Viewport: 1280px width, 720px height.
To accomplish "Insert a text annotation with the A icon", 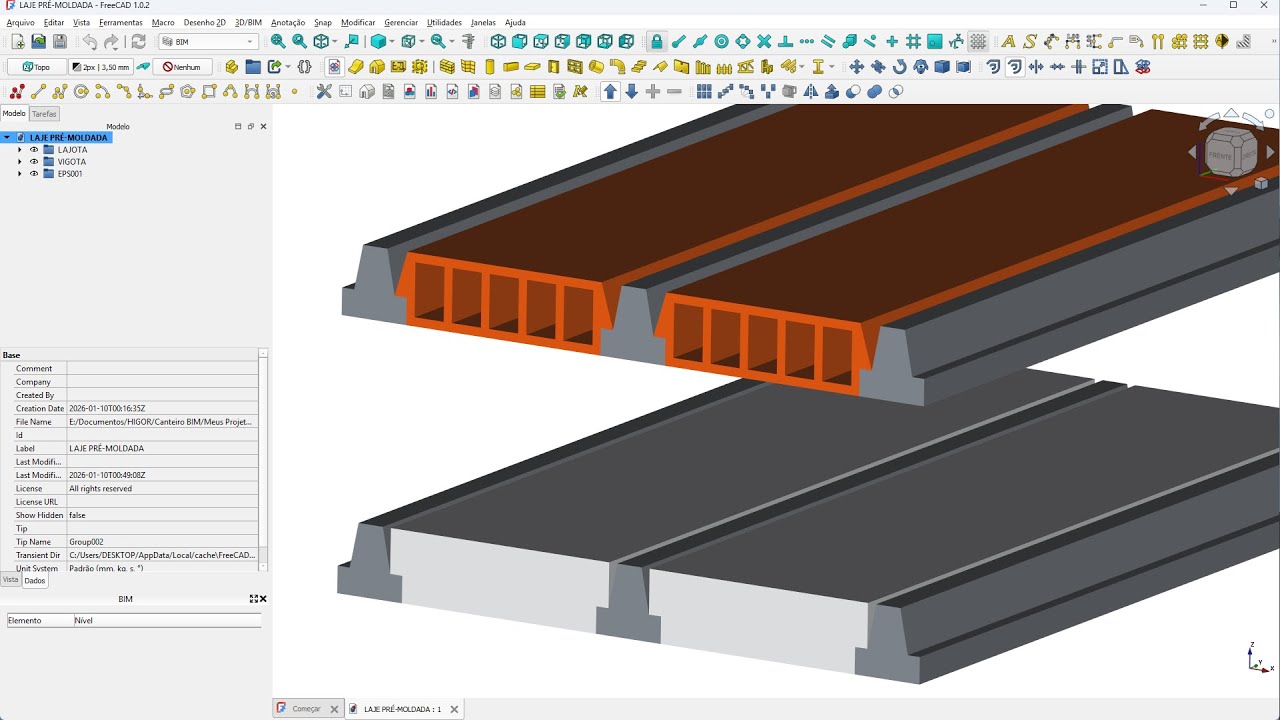I will [x=1008, y=42].
